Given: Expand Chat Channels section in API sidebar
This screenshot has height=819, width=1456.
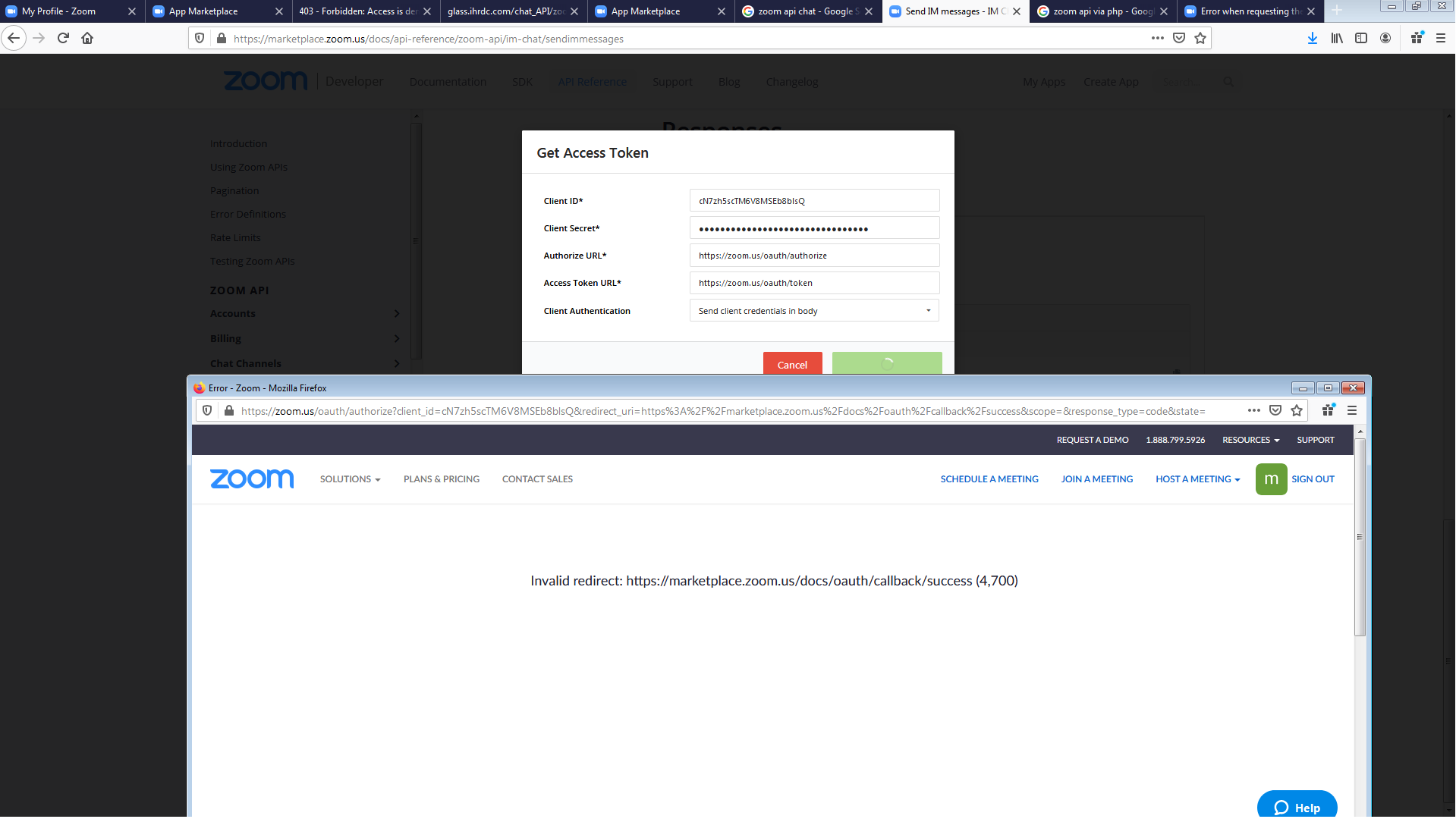Looking at the screenshot, I should (x=305, y=364).
